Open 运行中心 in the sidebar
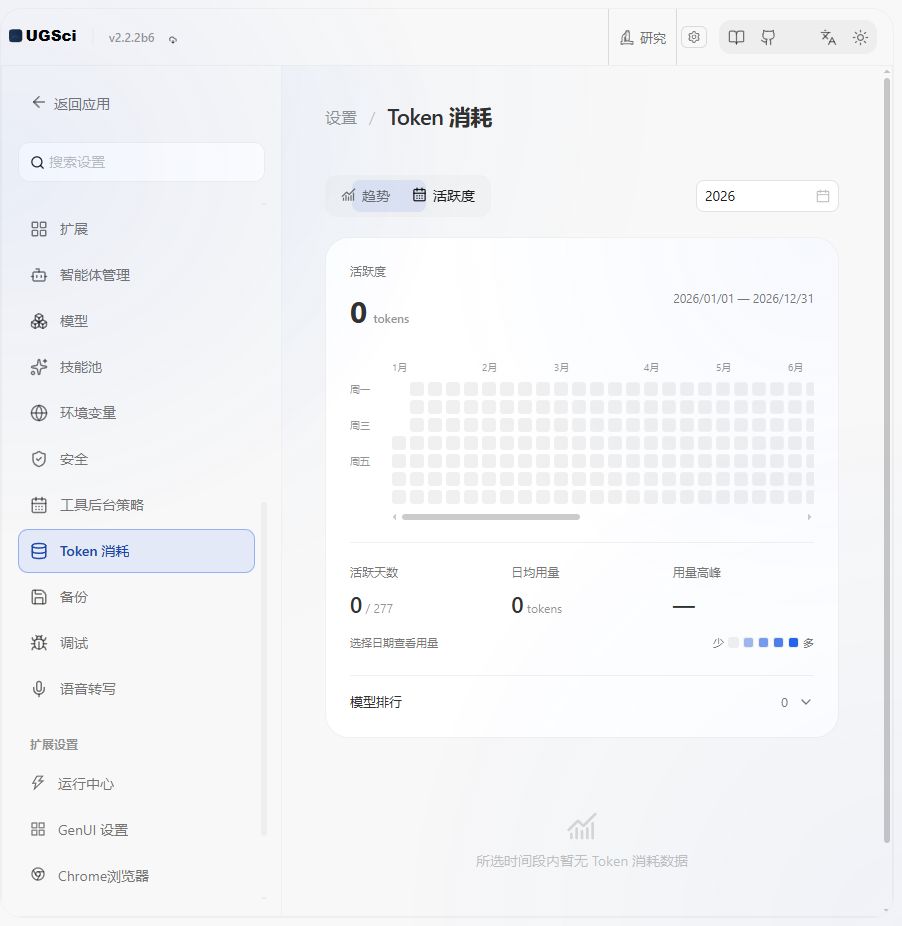902x926 pixels. pos(136,784)
